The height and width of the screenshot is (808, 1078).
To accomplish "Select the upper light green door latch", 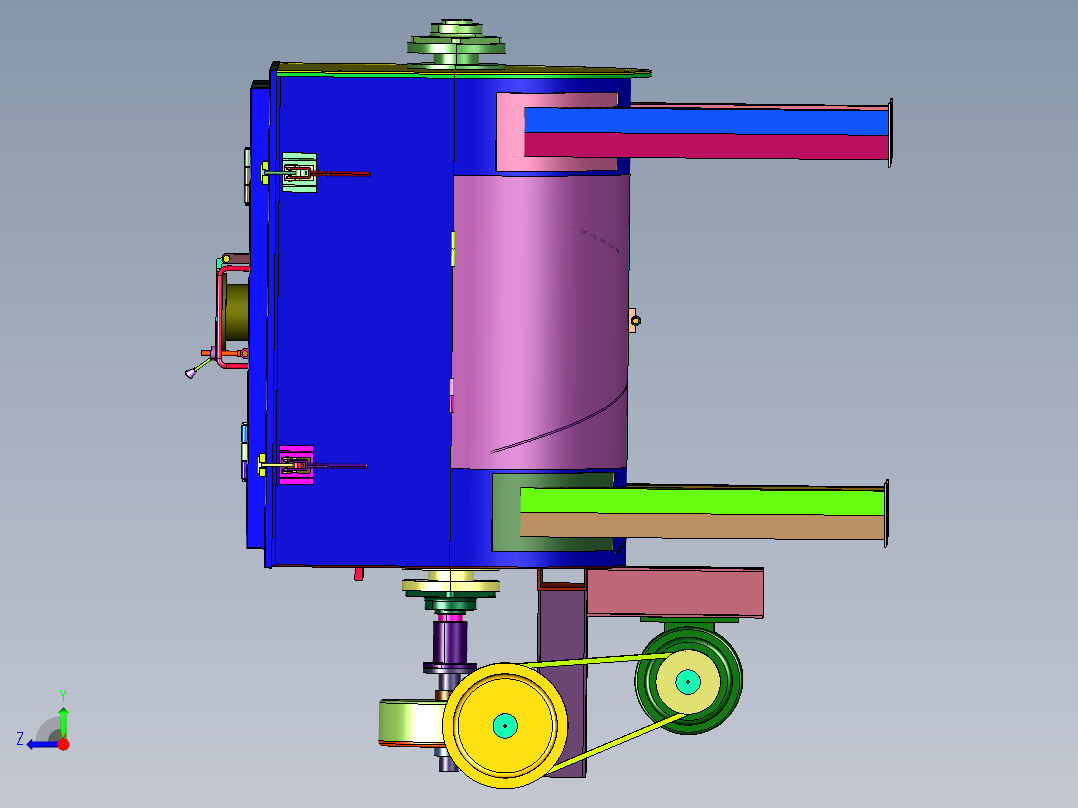I will (x=299, y=173).
